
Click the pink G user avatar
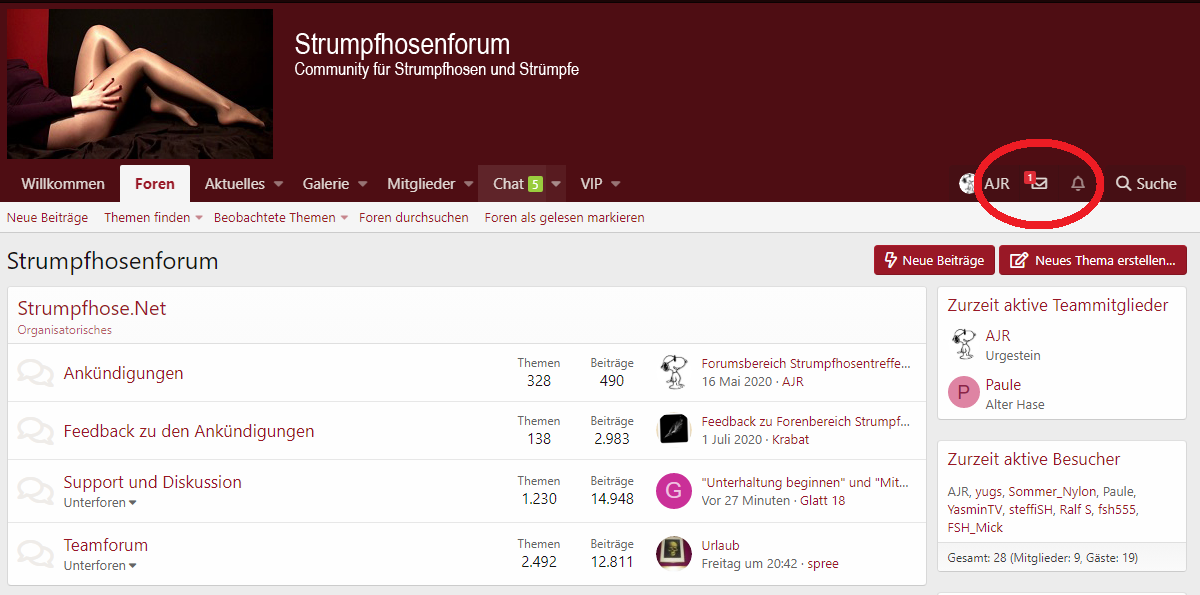[x=674, y=491]
